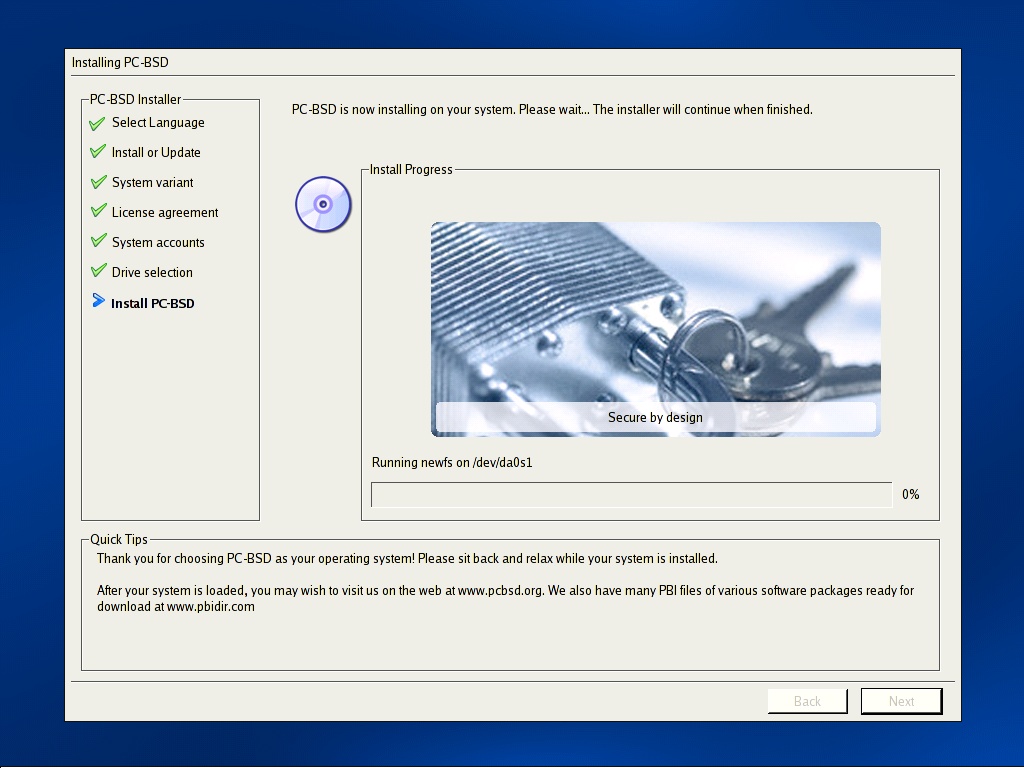Click the checkmark next to License agreement
The width and height of the screenshot is (1024, 768).
pyautogui.click(x=98, y=211)
